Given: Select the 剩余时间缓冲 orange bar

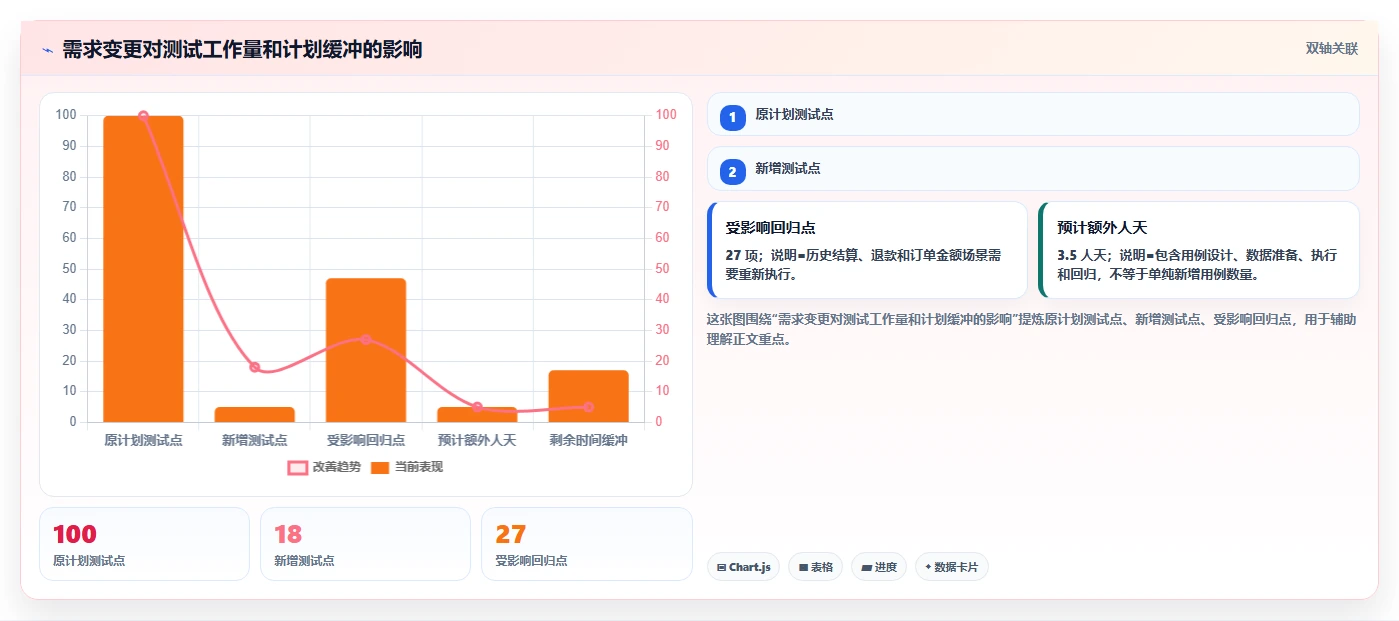Looking at the screenshot, I should coord(588,396).
